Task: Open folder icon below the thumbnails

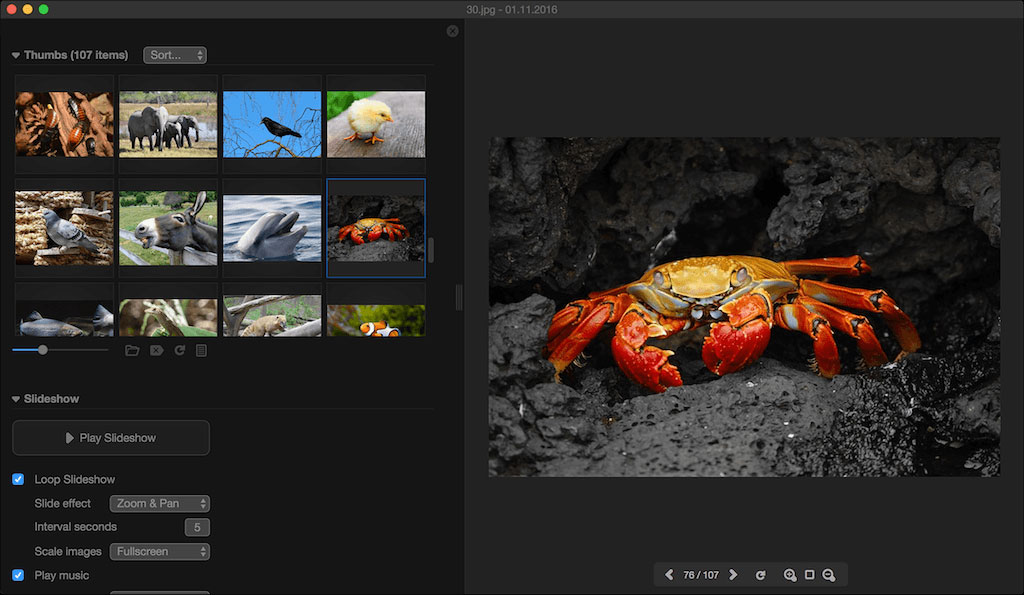Action: 132,350
